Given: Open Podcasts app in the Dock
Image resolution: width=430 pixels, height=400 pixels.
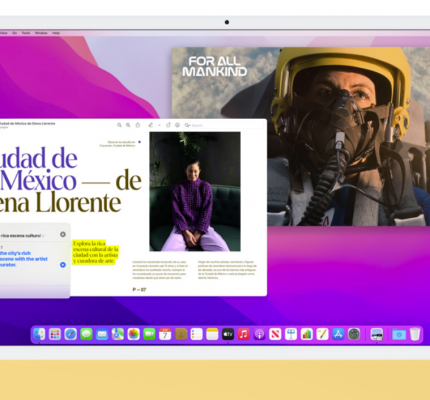Looking at the screenshot, I should tap(259, 334).
